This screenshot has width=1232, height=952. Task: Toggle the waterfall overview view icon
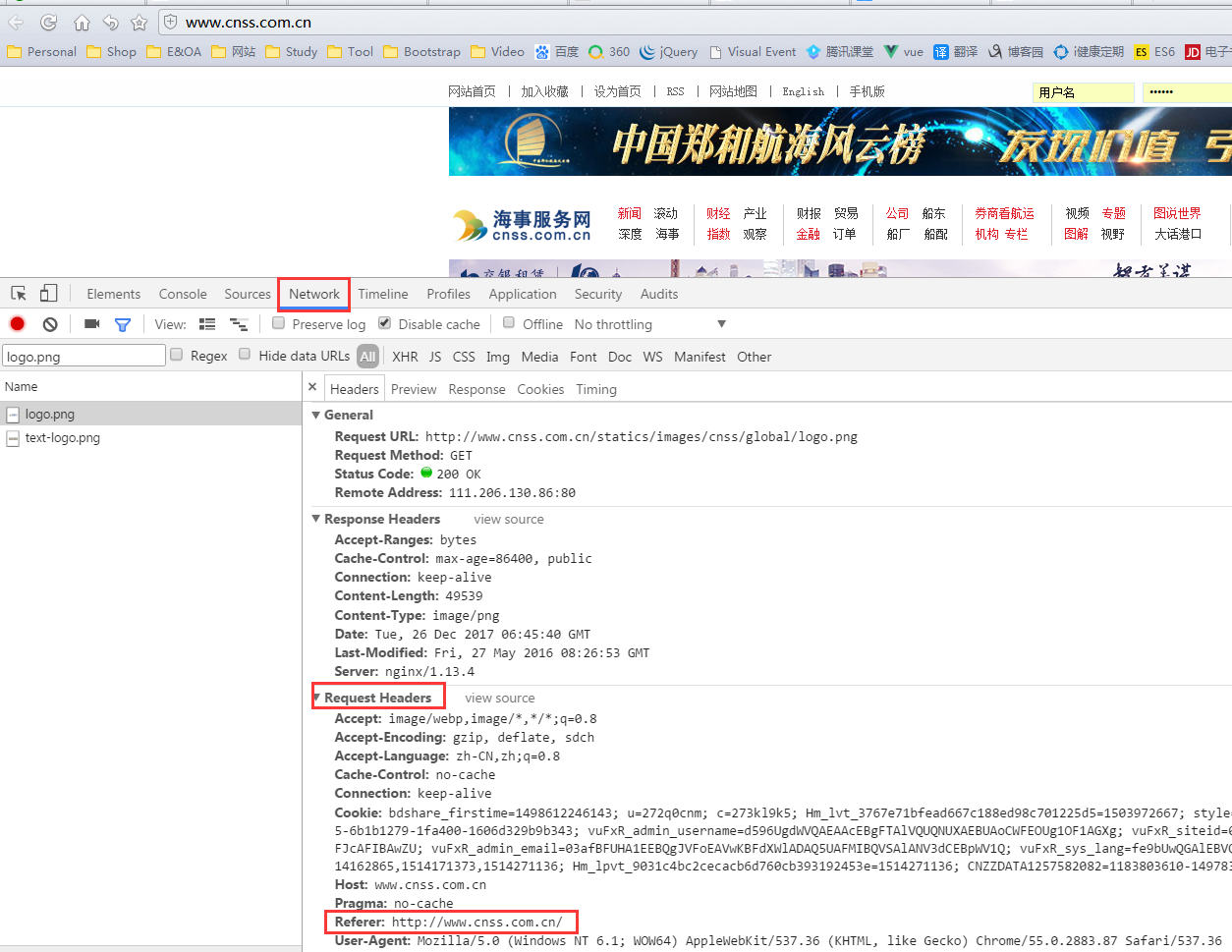coord(238,324)
